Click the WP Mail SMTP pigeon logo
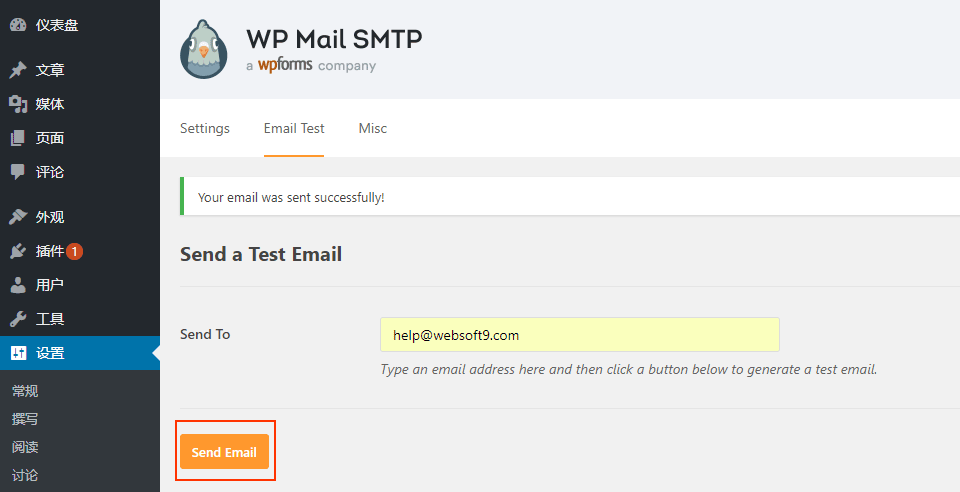Image resolution: width=960 pixels, height=492 pixels. (205, 49)
